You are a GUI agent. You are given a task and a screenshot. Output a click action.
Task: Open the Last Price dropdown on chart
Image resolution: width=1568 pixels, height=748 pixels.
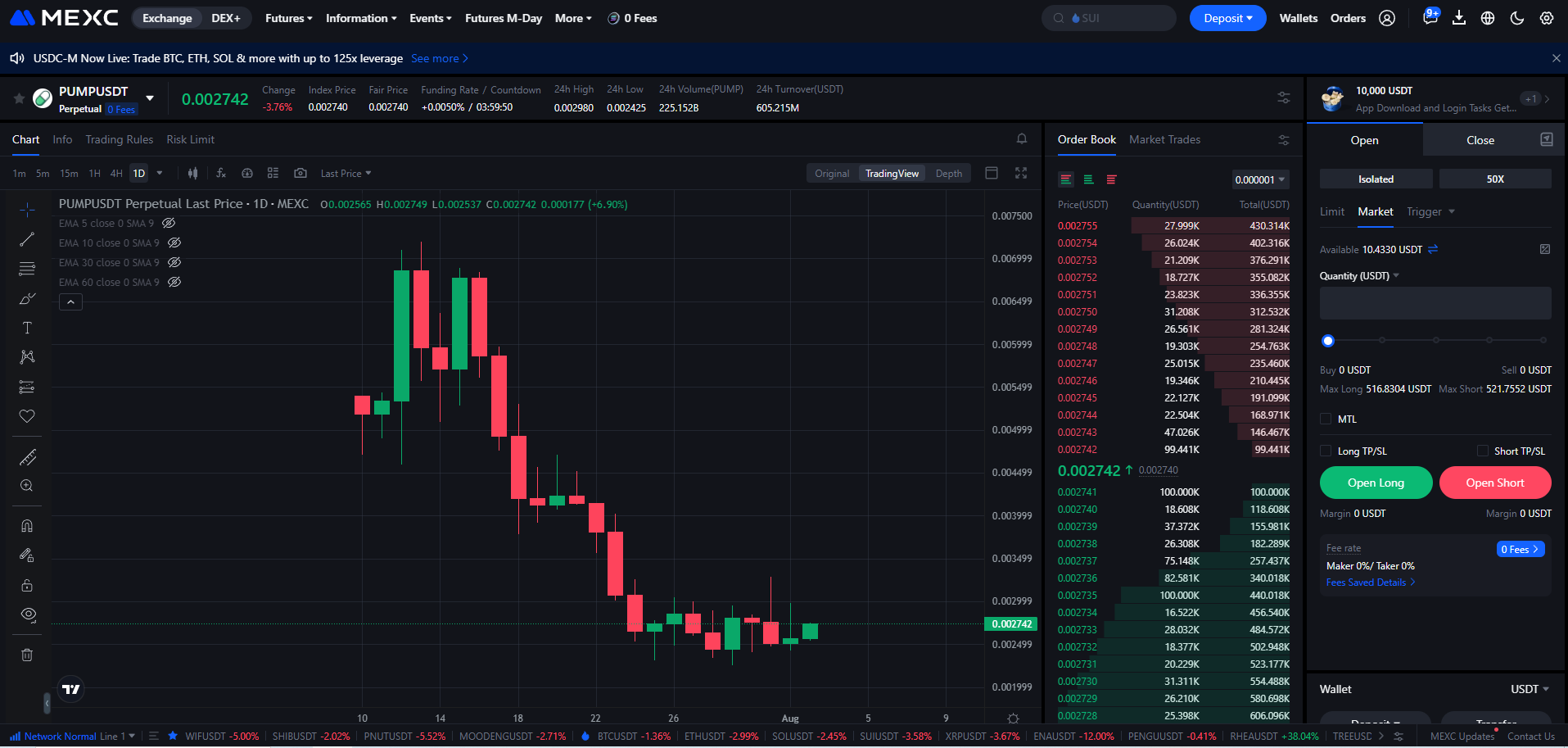point(345,173)
